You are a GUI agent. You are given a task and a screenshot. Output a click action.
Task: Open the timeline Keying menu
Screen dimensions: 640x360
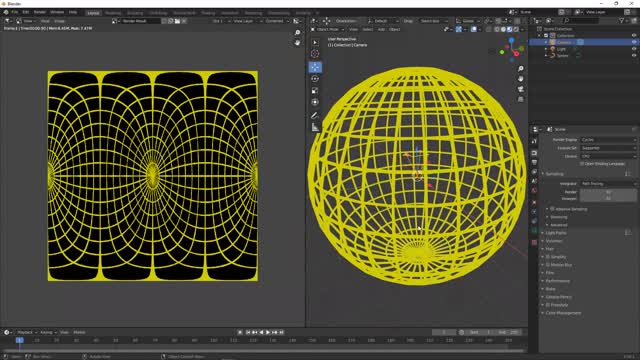pos(48,332)
